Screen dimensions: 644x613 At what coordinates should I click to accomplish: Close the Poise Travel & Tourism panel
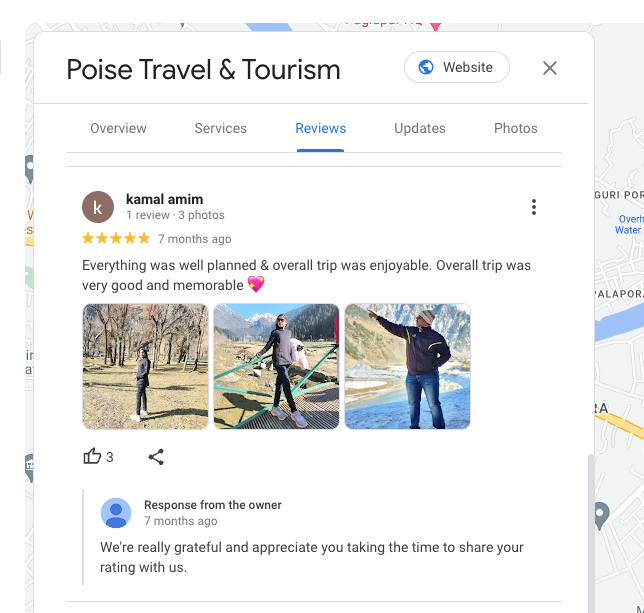[x=550, y=68]
